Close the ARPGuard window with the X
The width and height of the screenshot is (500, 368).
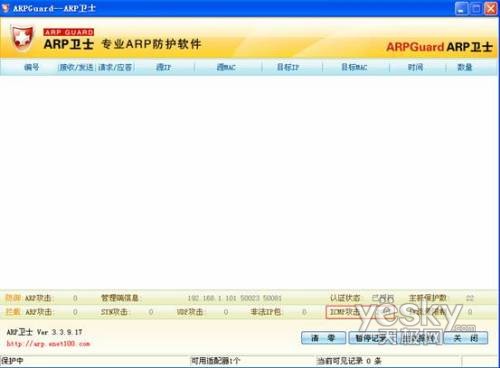pyautogui.click(x=491, y=9)
